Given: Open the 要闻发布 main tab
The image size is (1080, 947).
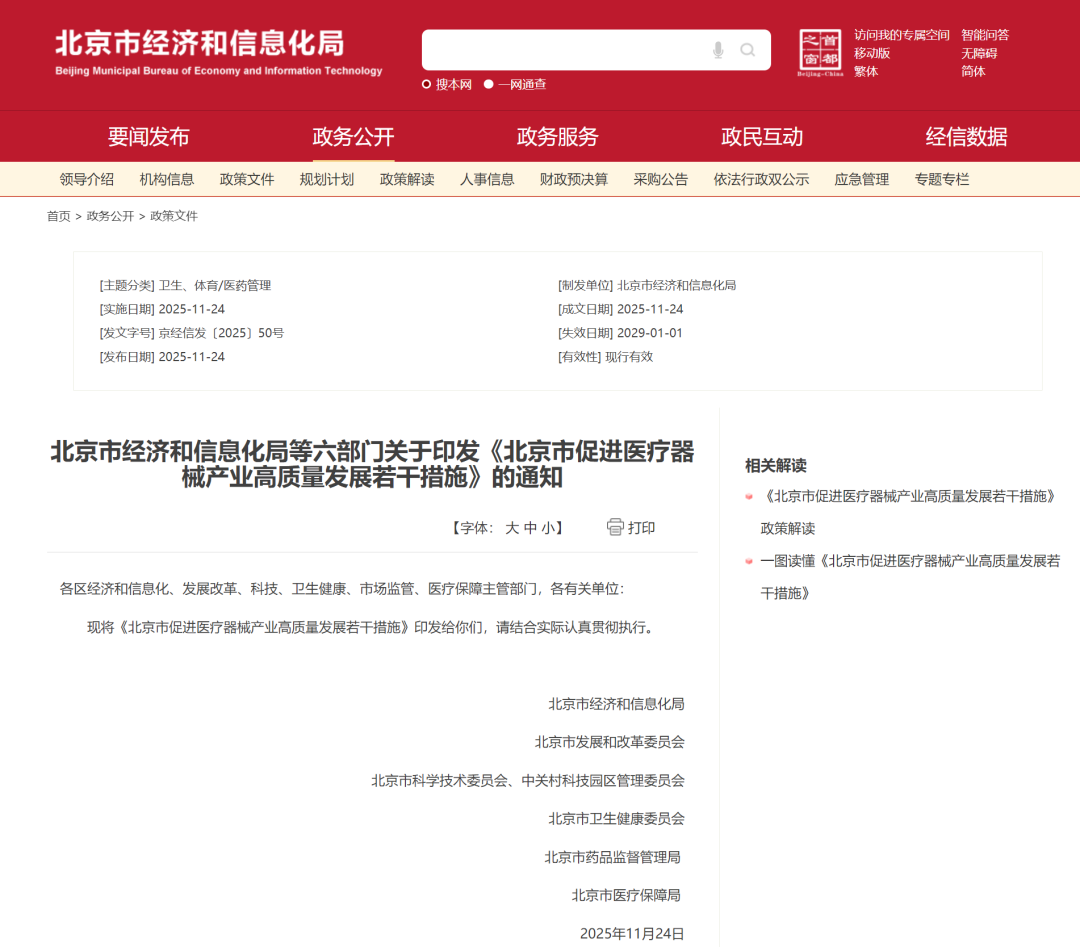Looking at the screenshot, I should [148, 136].
